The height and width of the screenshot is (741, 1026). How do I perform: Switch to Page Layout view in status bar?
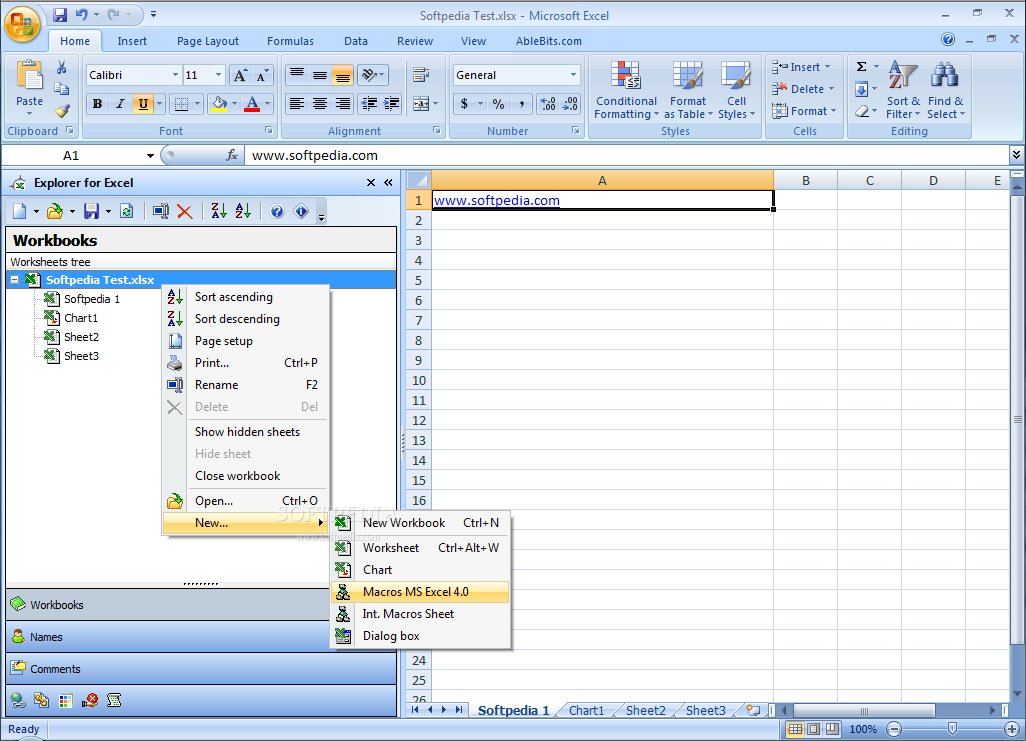pos(813,729)
